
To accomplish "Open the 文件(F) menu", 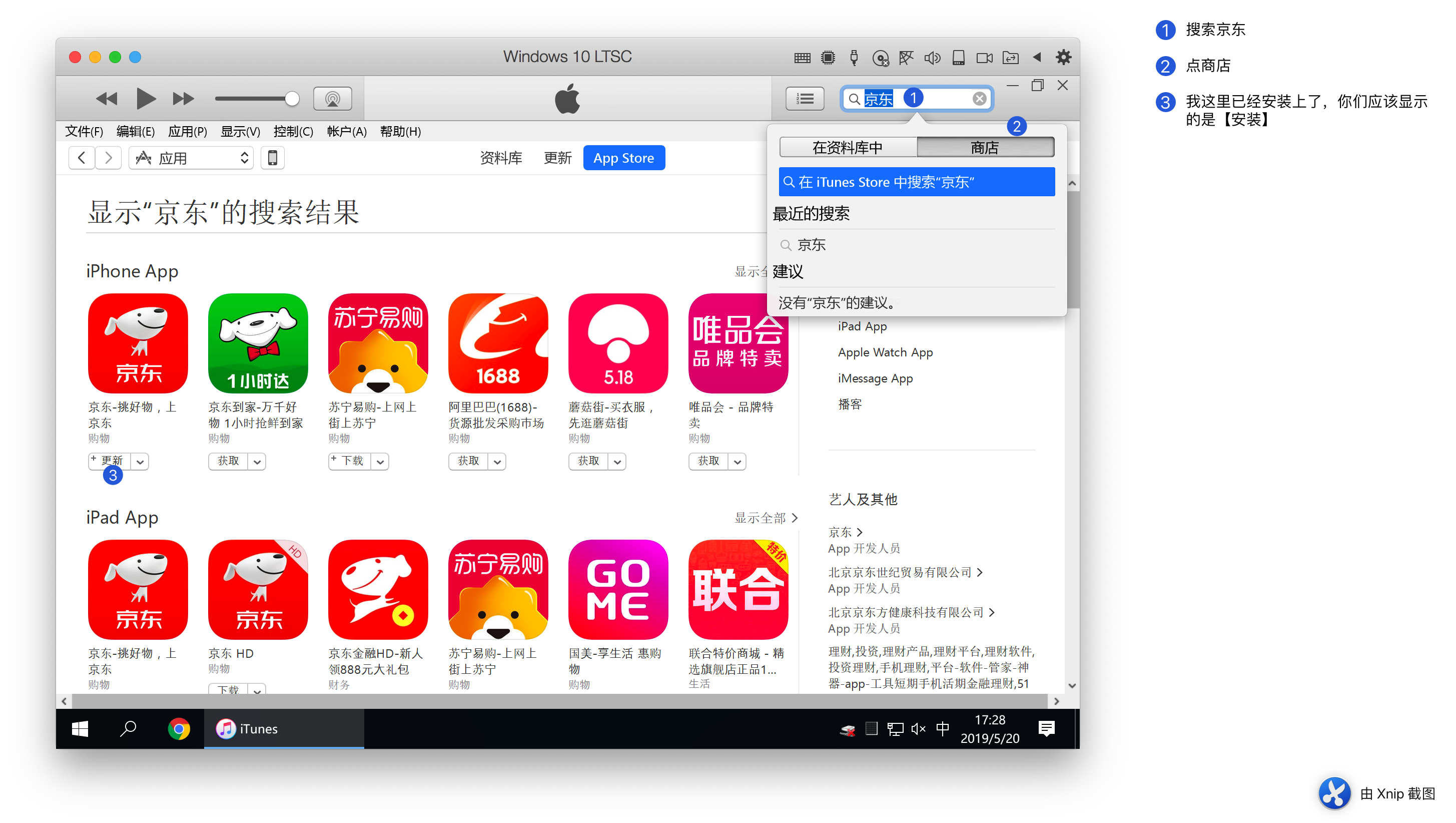I will (x=84, y=131).
